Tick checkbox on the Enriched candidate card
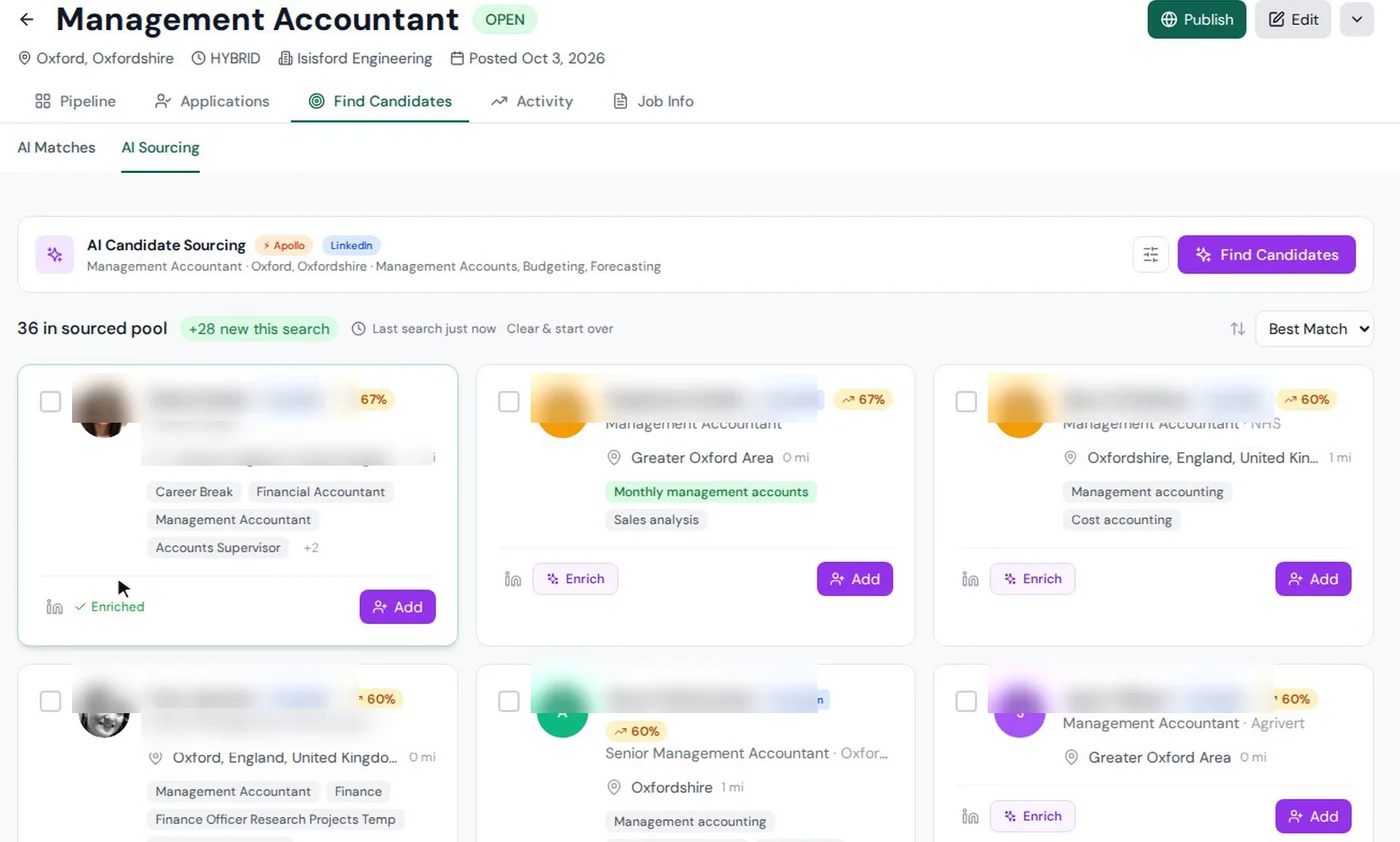This screenshot has width=1400, height=842. coord(50,402)
